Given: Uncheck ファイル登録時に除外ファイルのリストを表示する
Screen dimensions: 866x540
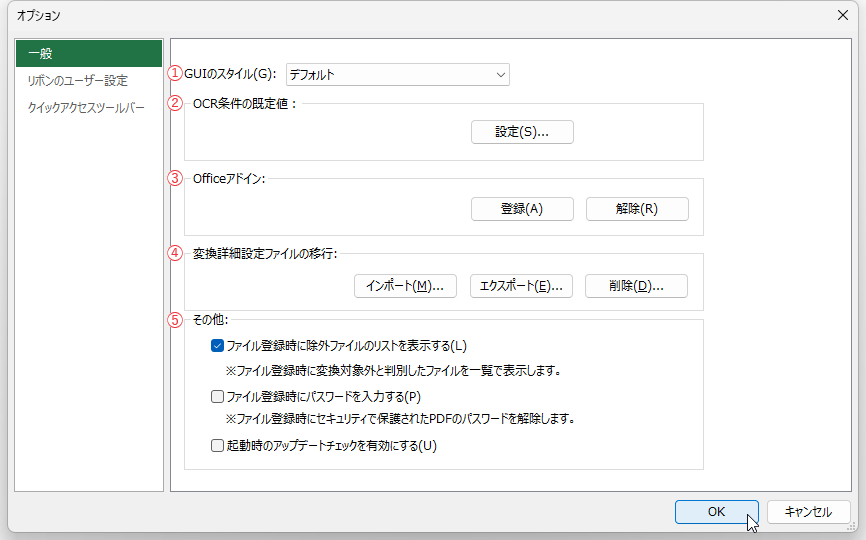Looking at the screenshot, I should (217, 346).
